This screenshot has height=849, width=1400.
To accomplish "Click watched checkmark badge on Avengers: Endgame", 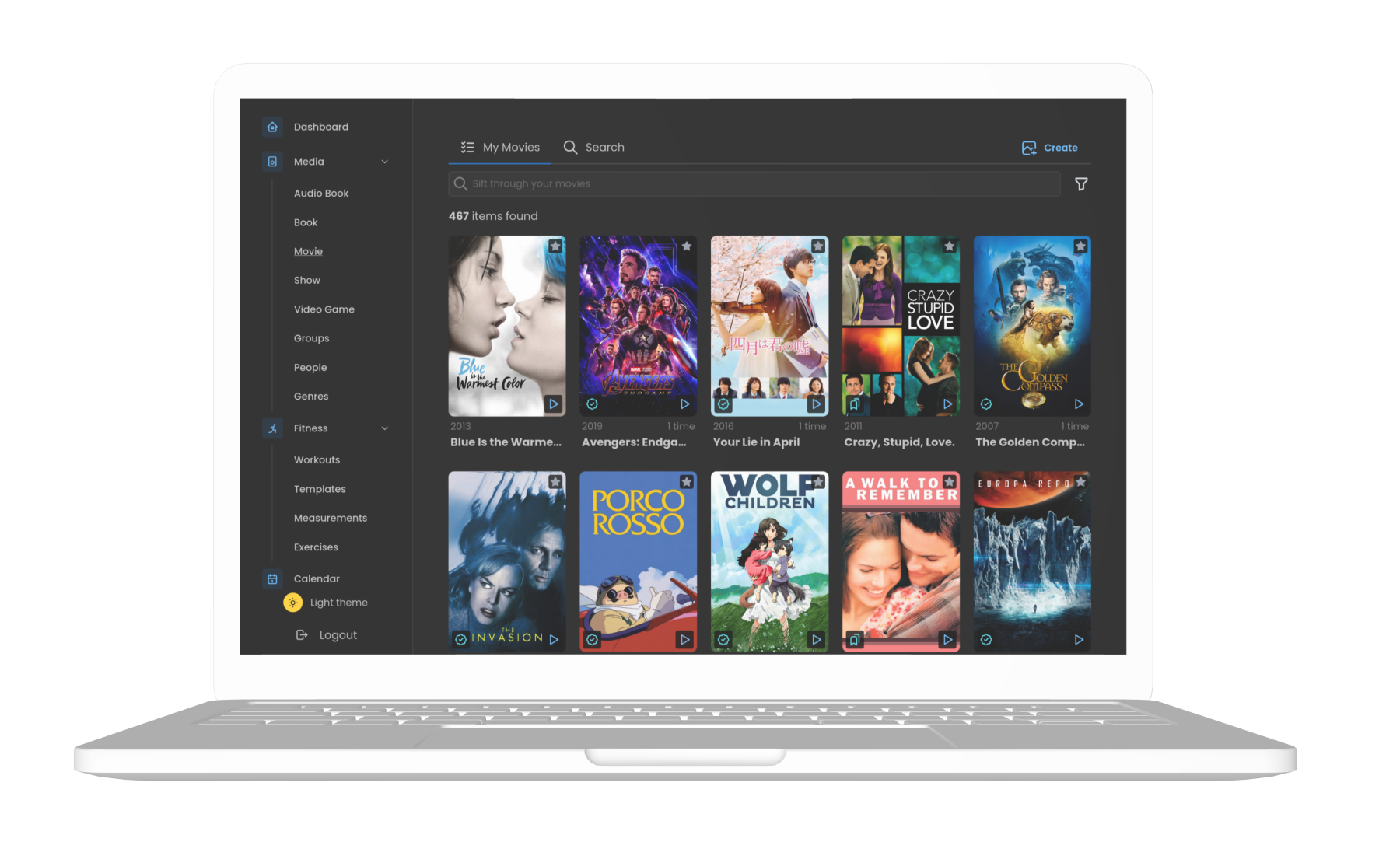I will [592, 404].
